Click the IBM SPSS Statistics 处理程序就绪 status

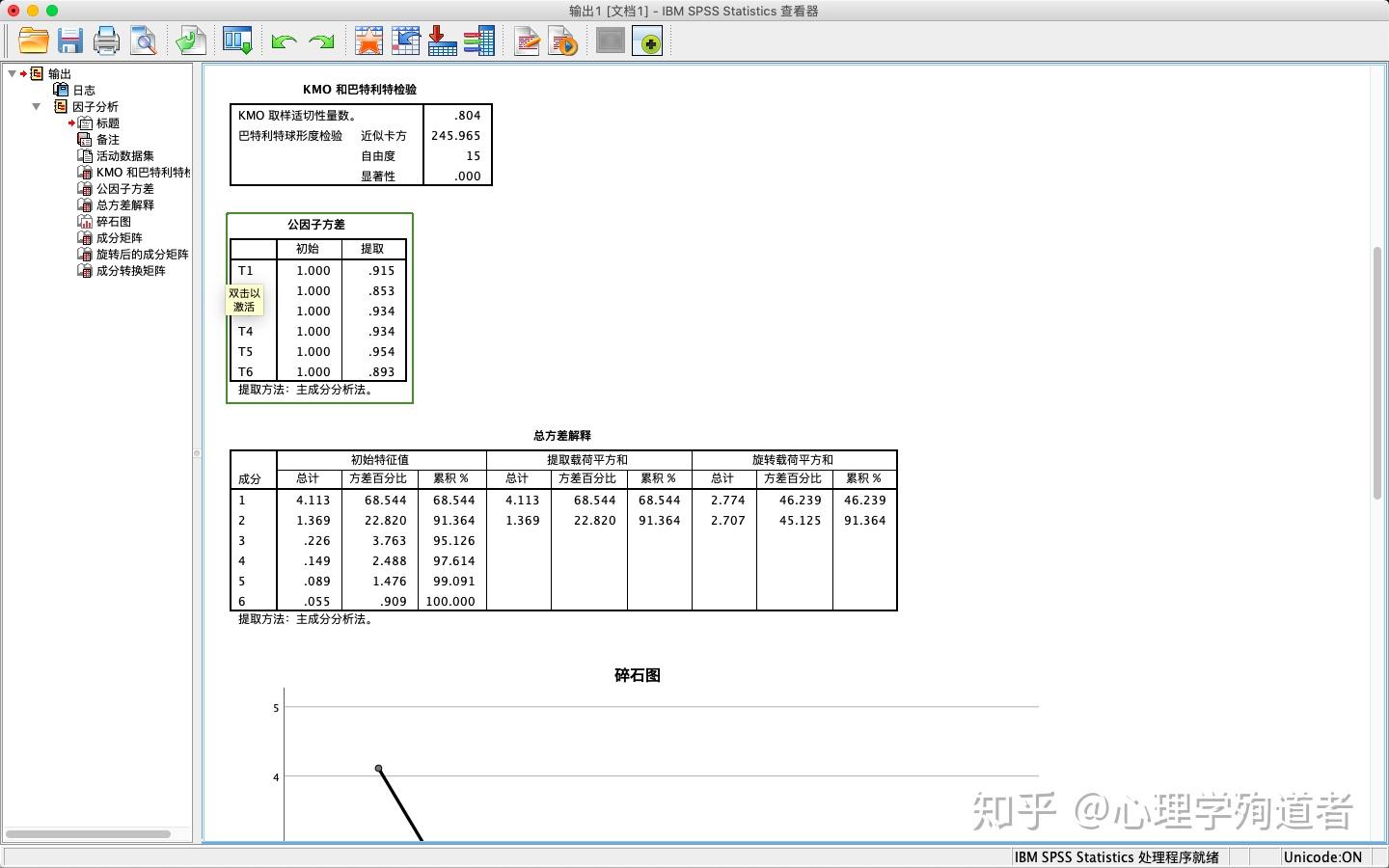1117,856
